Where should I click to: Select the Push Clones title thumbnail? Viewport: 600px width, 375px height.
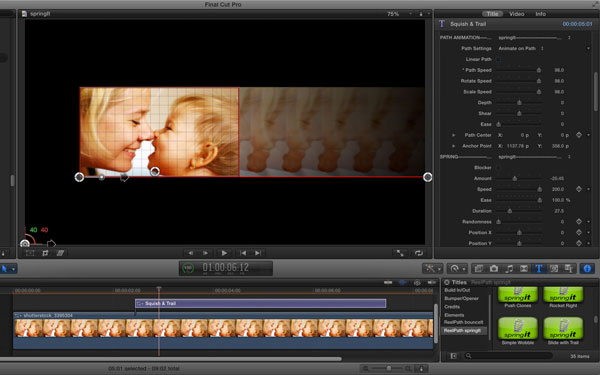tap(517, 295)
